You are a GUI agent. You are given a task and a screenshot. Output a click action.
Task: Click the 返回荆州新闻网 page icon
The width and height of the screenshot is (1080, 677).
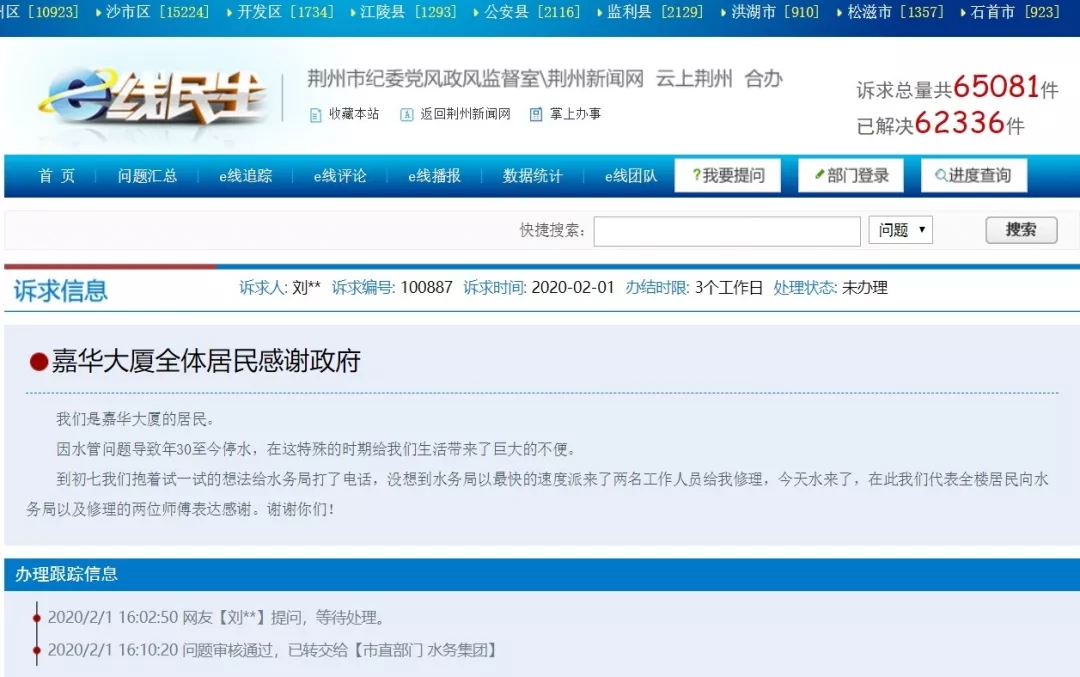click(x=407, y=115)
